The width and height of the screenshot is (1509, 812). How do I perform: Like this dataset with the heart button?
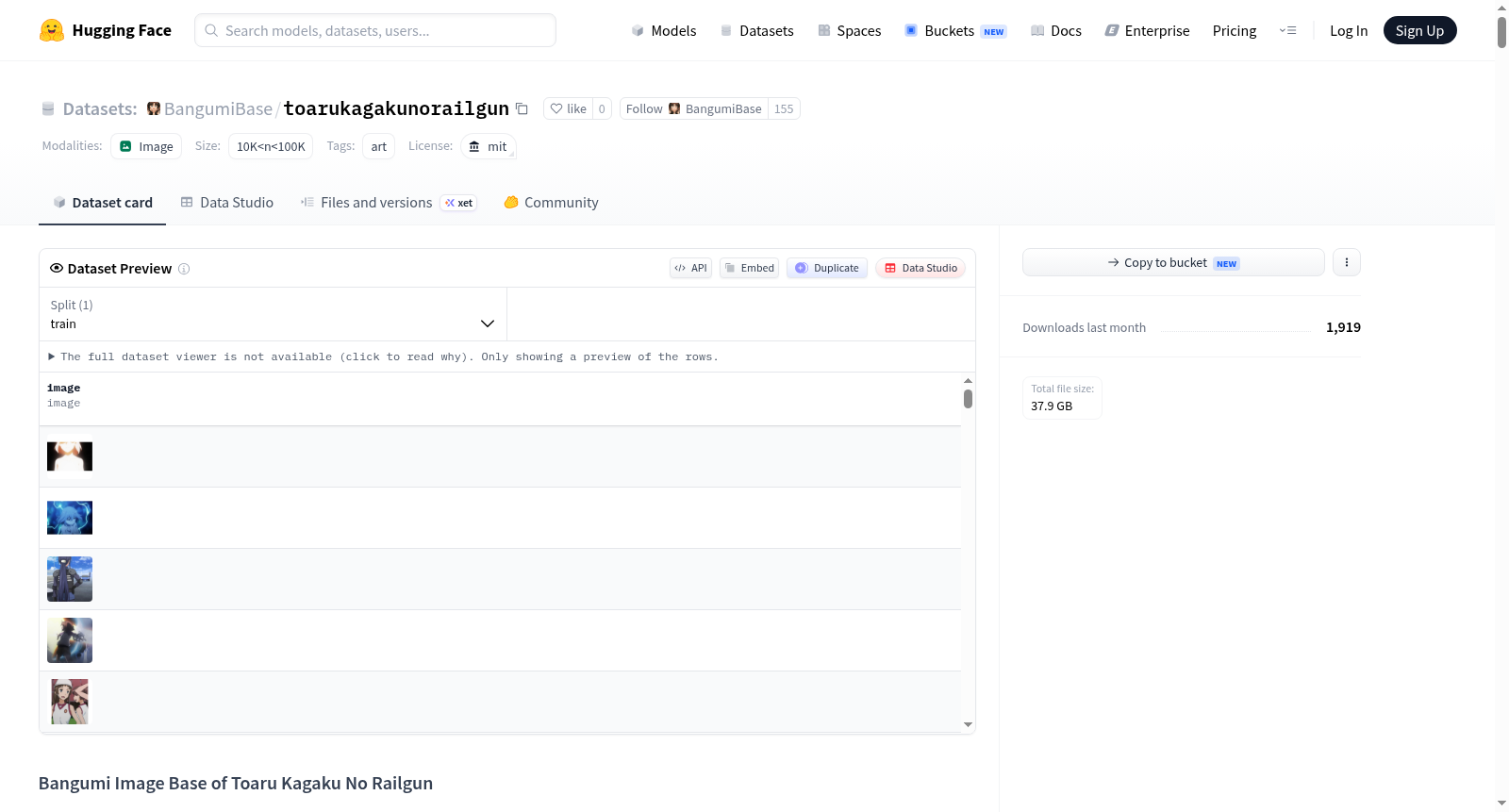pos(569,108)
